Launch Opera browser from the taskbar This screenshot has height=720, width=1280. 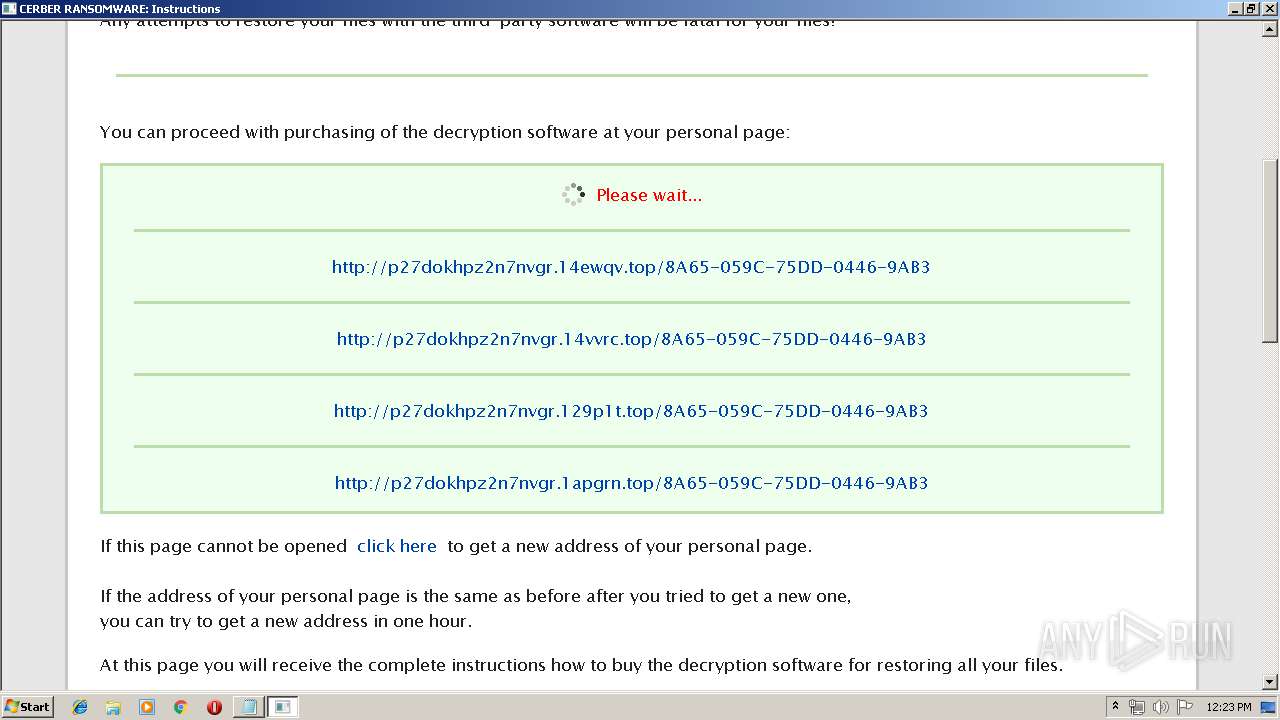pyautogui.click(x=214, y=707)
